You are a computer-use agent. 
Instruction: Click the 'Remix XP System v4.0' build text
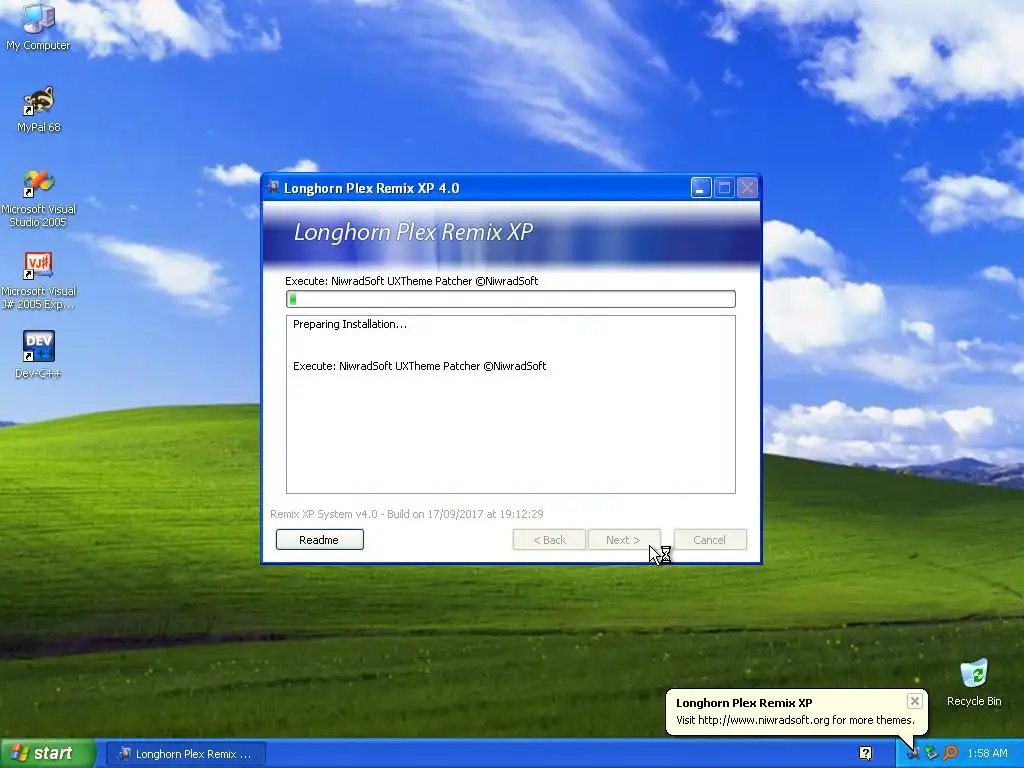coord(406,514)
